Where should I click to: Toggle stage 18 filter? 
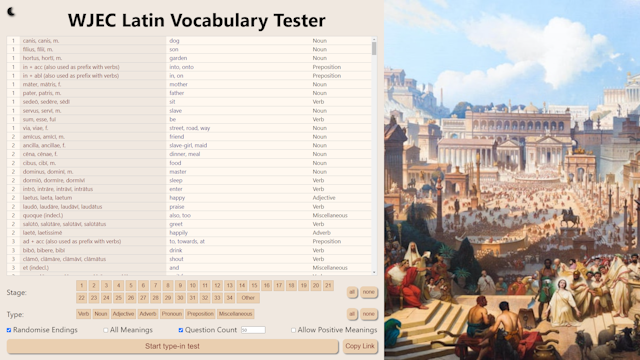point(291,286)
